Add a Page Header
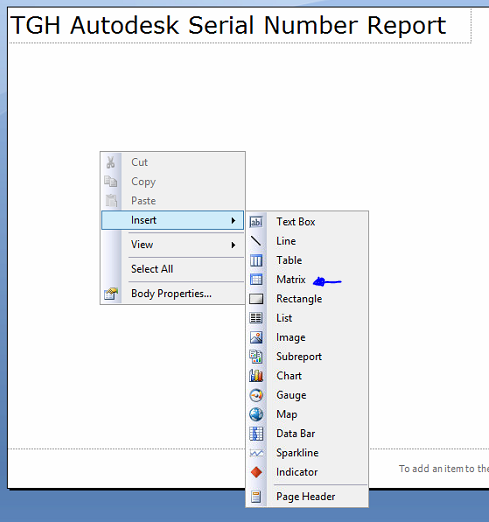 307,497
